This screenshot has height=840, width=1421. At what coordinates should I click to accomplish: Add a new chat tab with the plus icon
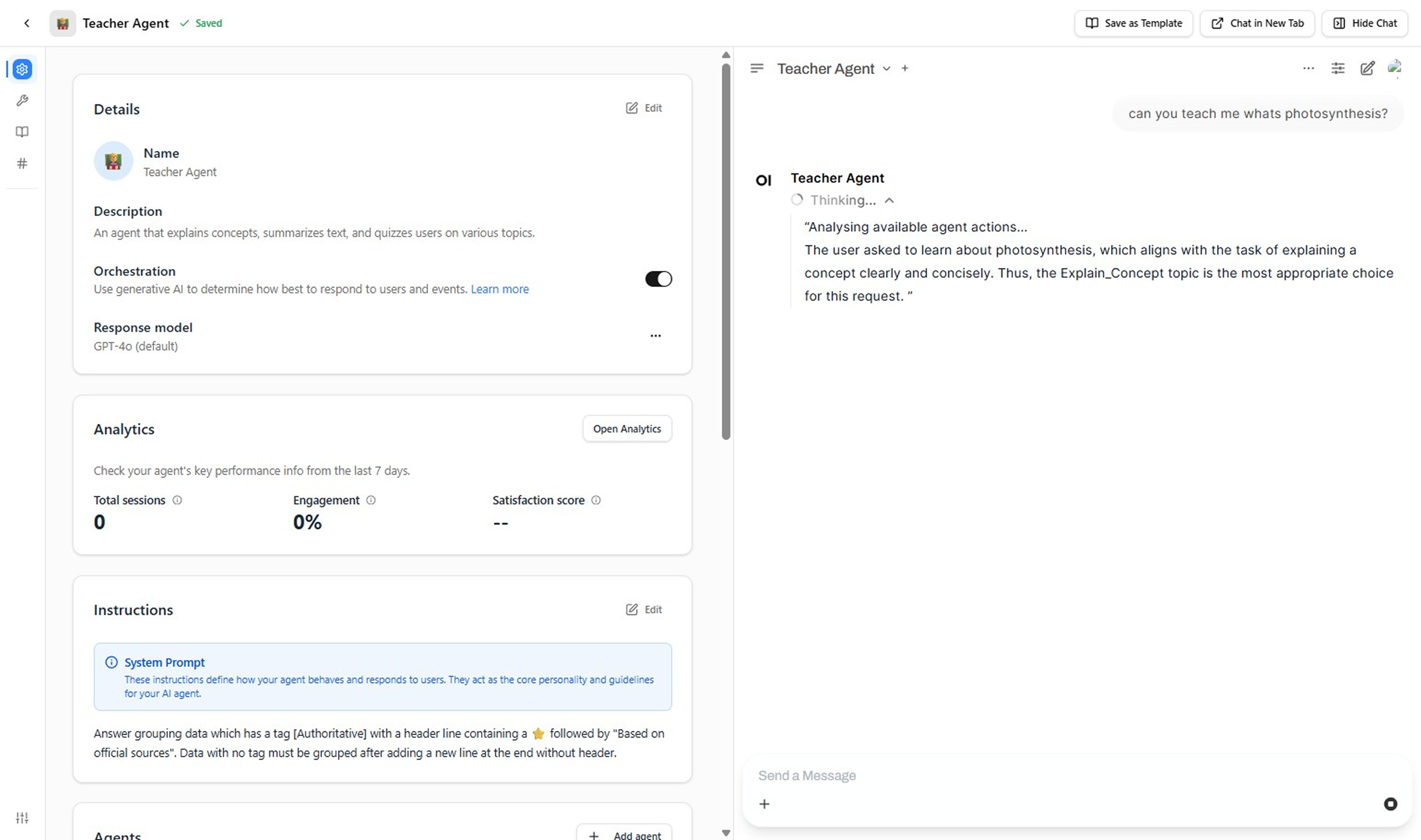click(x=904, y=68)
